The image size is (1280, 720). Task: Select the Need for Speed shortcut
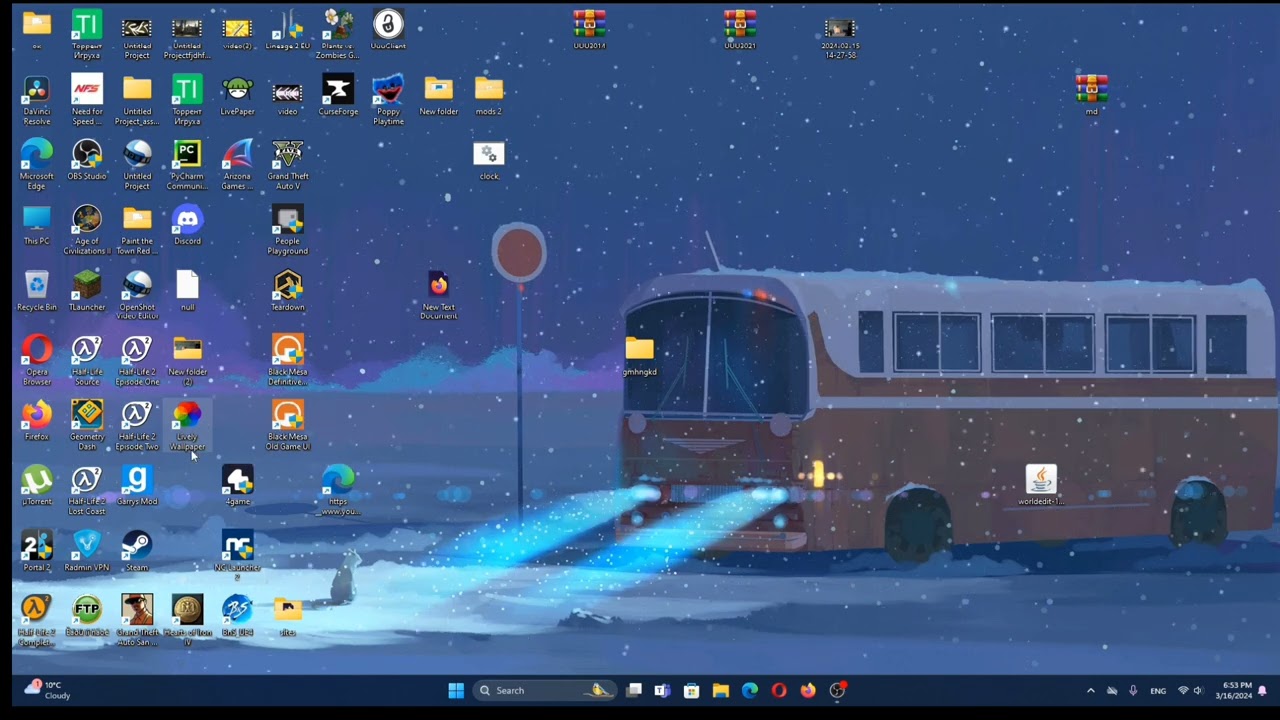87,100
